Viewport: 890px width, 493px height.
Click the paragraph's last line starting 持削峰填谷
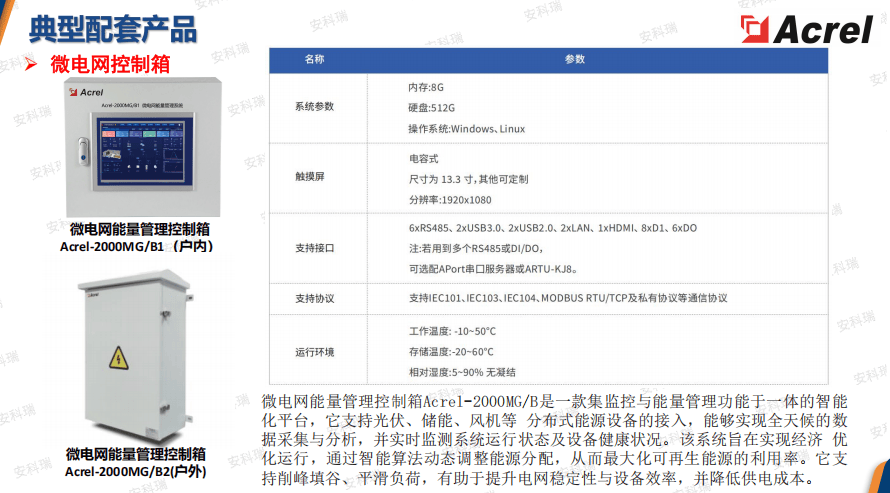coord(538,478)
